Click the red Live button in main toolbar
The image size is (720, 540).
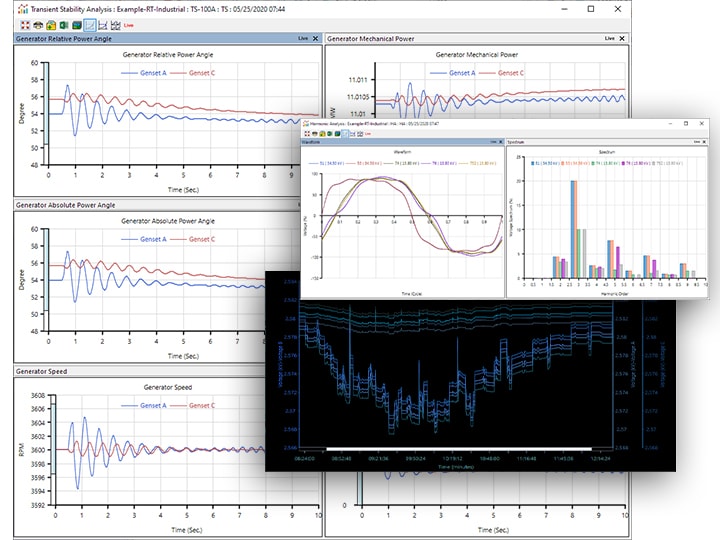pos(130,24)
